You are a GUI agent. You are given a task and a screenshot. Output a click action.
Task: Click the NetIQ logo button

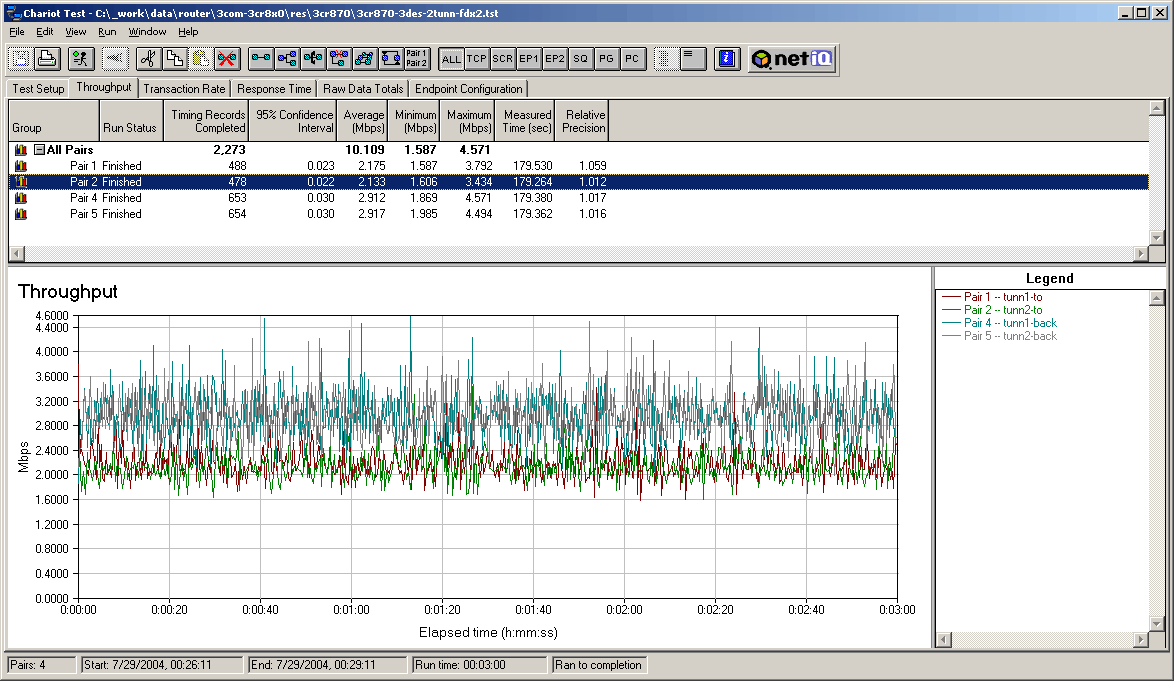click(792, 59)
